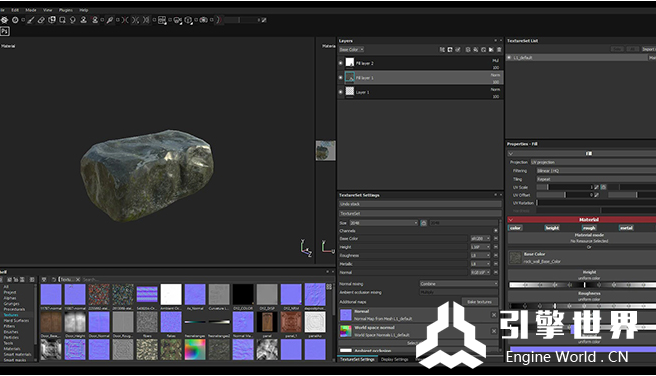The width and height of the screenshot is (656, 376).
Task: Remove the Height channel with its X icon
Action: [x=496, y=247]
